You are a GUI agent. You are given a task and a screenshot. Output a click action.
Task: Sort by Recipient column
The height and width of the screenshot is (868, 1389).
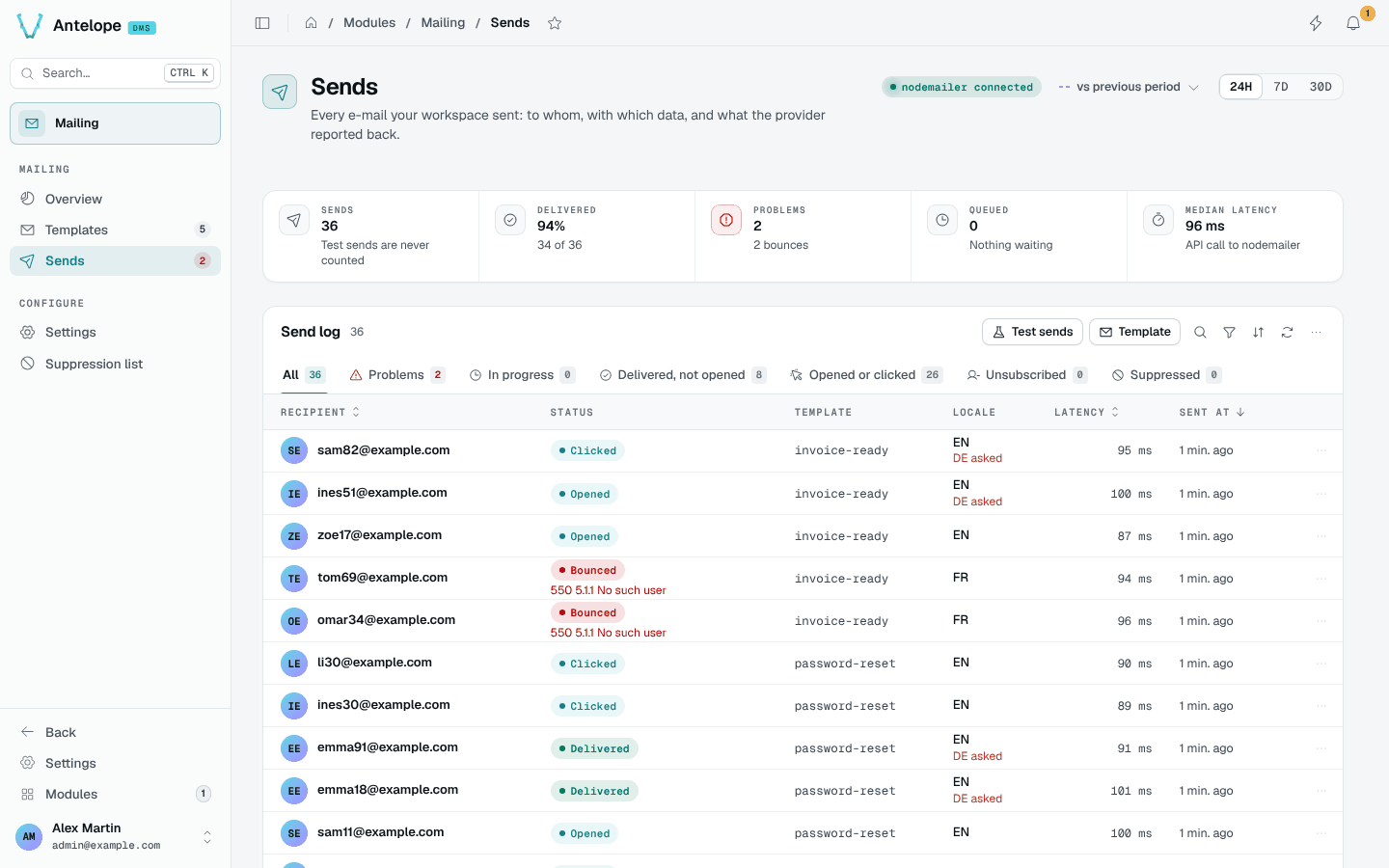click(x=320, y=412)
